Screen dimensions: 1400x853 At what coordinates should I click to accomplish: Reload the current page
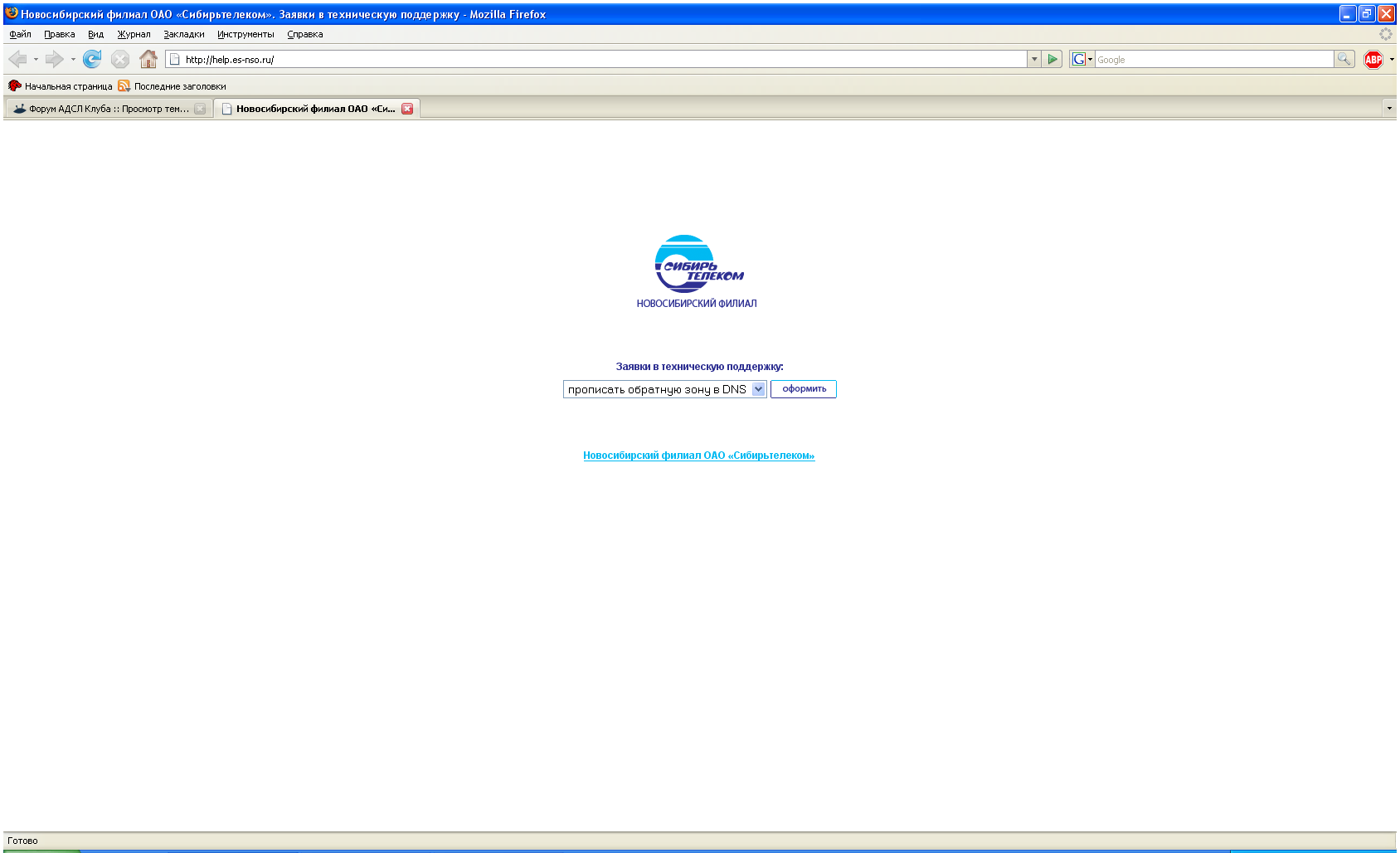[92, 59]
